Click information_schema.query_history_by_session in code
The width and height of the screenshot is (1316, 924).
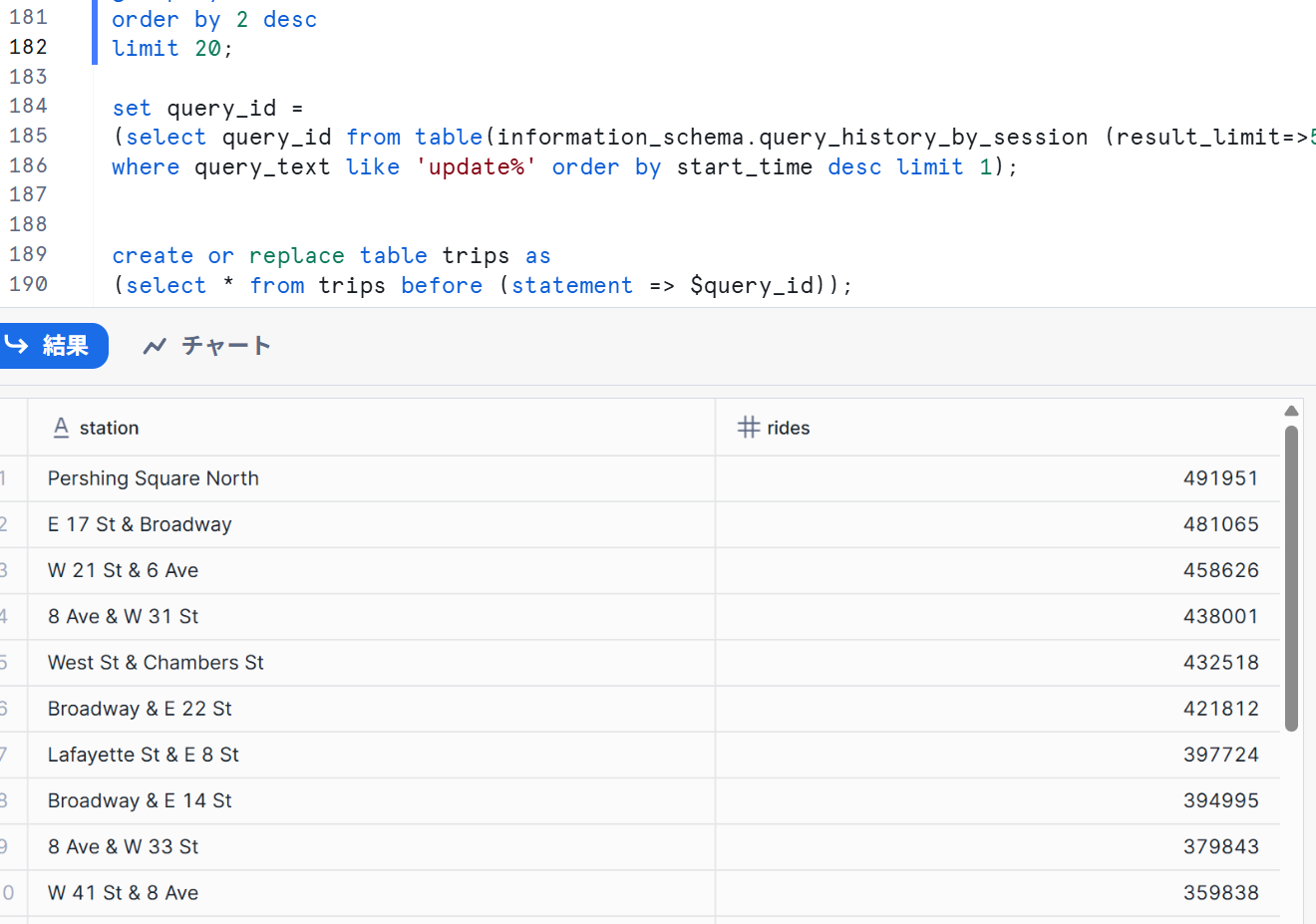point(793,137)
